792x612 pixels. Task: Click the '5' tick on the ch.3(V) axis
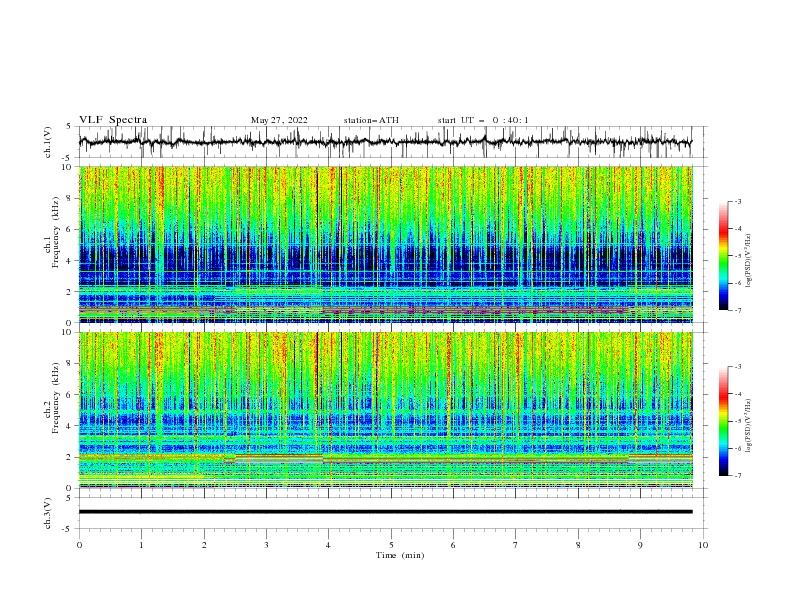coord(69,498)
